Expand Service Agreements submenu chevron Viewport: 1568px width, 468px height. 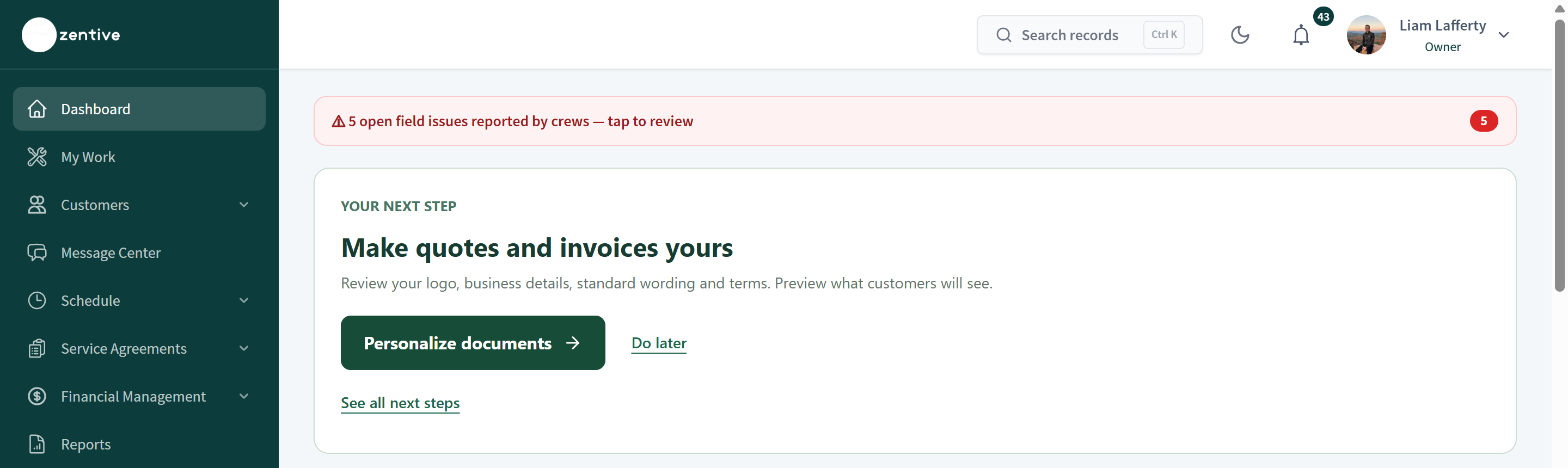(x=244, y=349)
